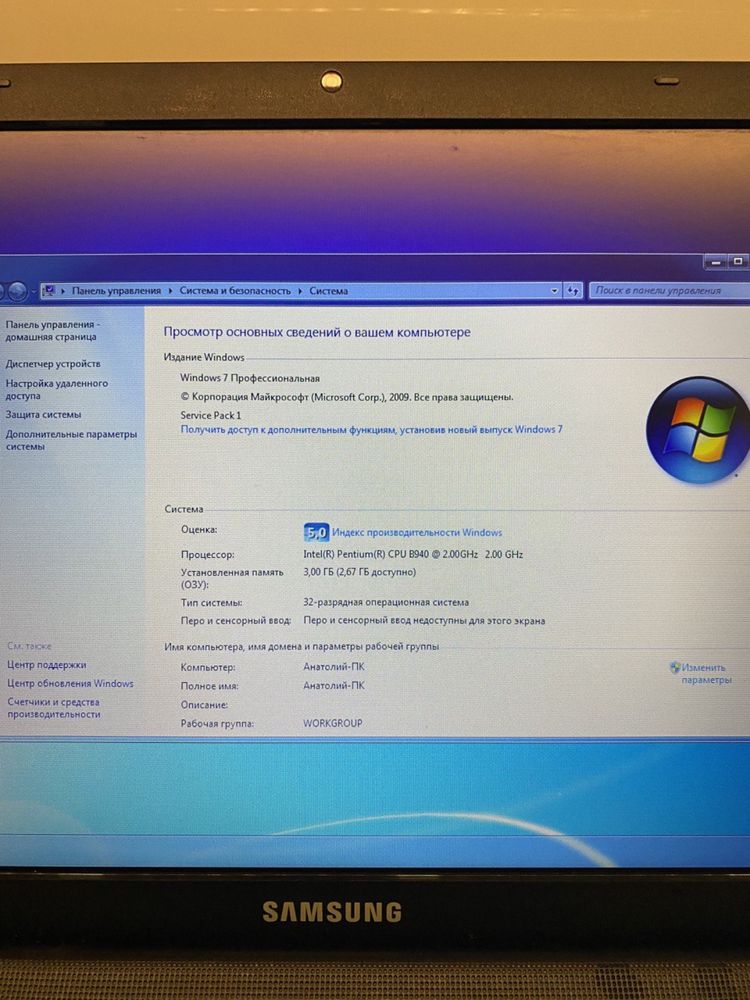750x1000 pixels.
Task: Open 'Центр поддержки' link
Action: coord(47,665)
